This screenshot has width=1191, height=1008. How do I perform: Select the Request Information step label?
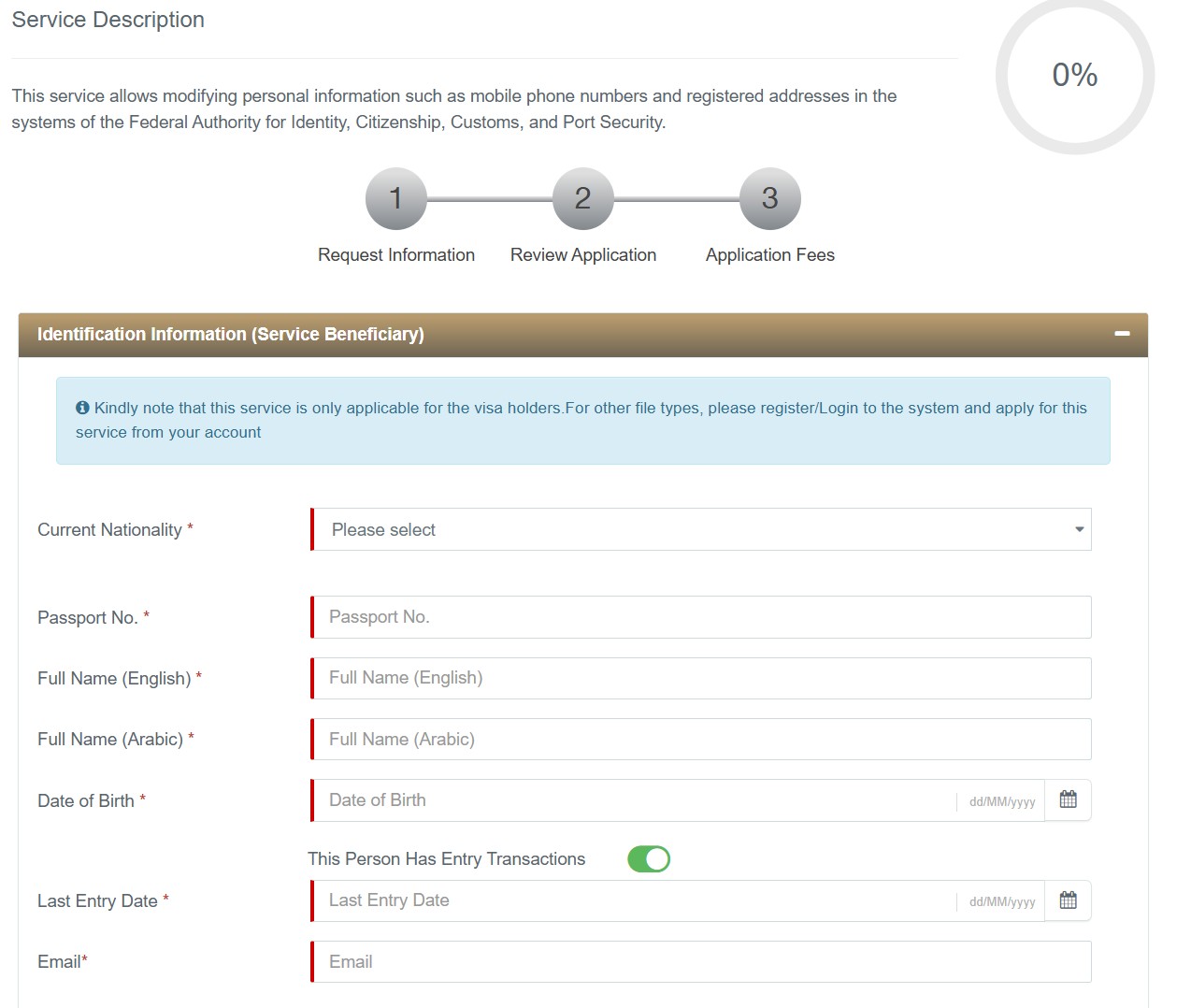tap(395, 254)
